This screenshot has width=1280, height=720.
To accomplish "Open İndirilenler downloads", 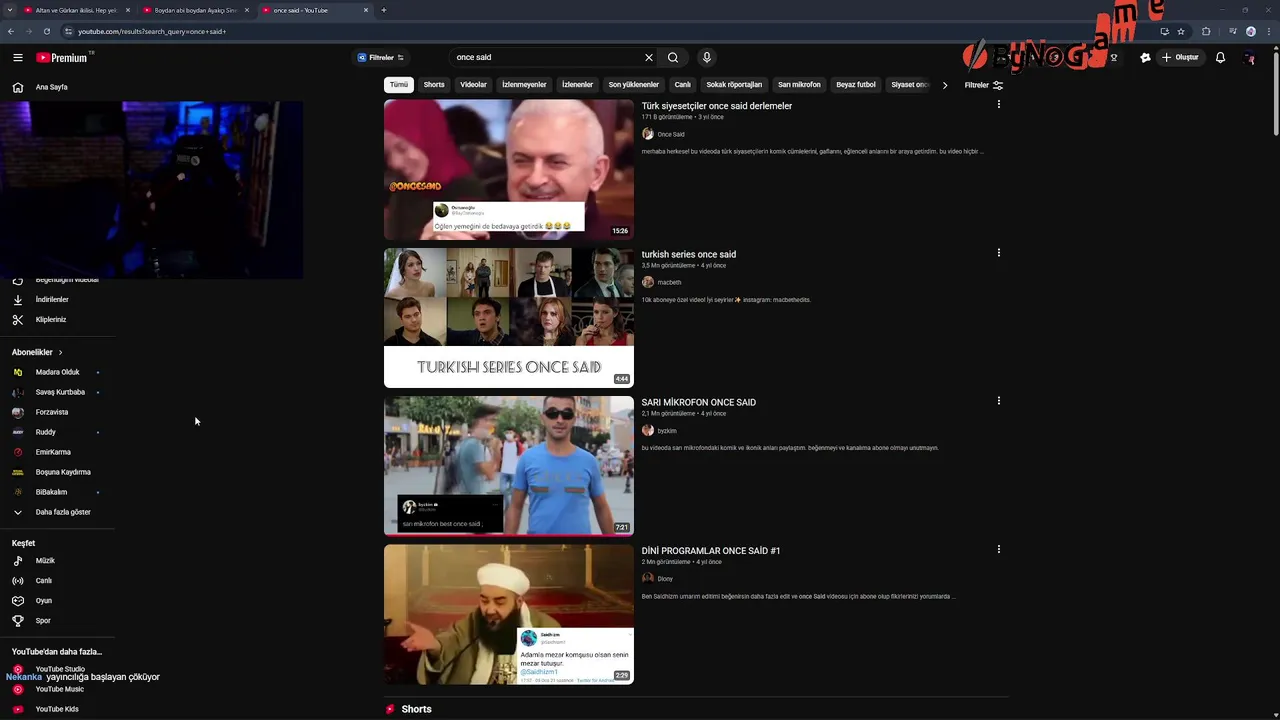I will [x=52, y=300].
